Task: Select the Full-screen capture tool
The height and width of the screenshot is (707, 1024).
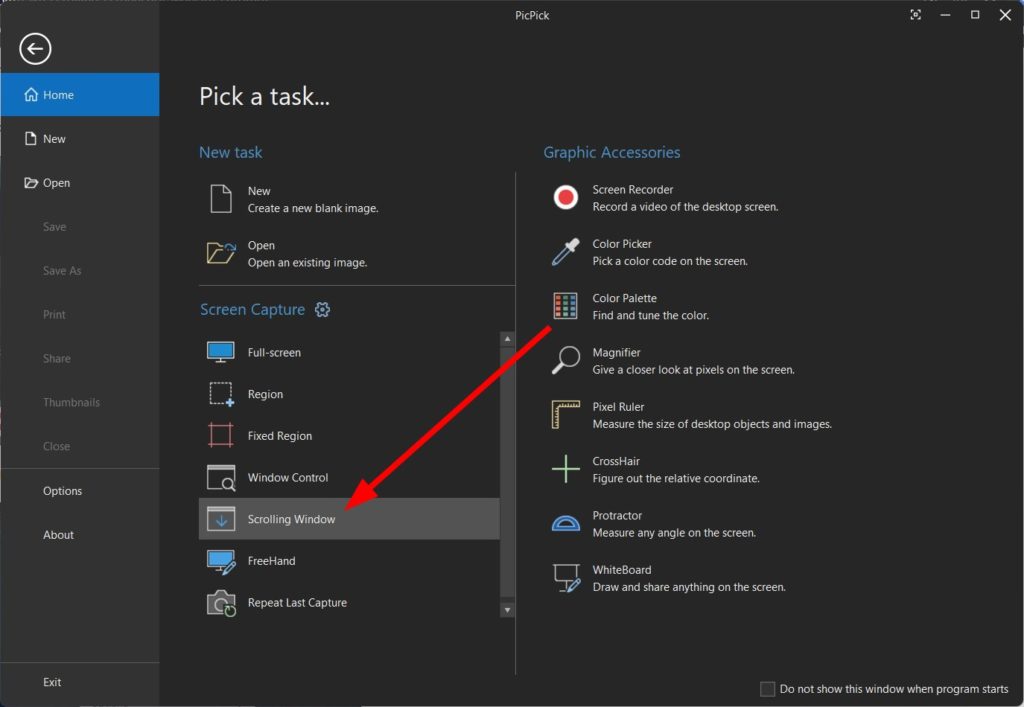Action: tap(276, 352)
